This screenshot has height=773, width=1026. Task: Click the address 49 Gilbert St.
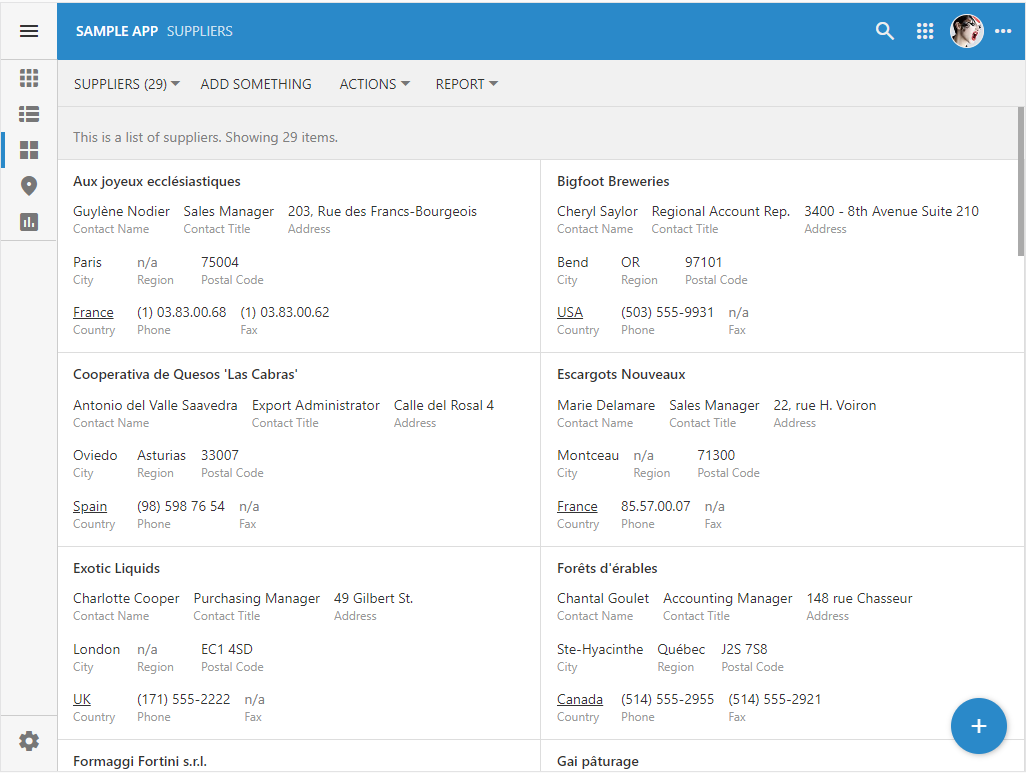tap(373, 598)
